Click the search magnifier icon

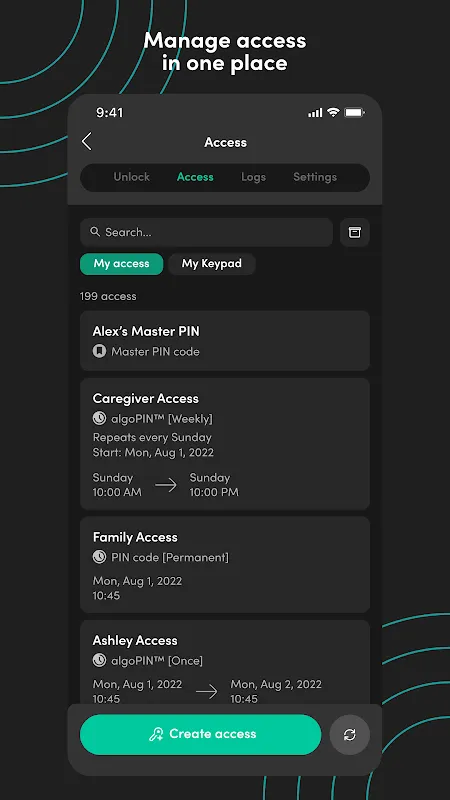[95, 232]
